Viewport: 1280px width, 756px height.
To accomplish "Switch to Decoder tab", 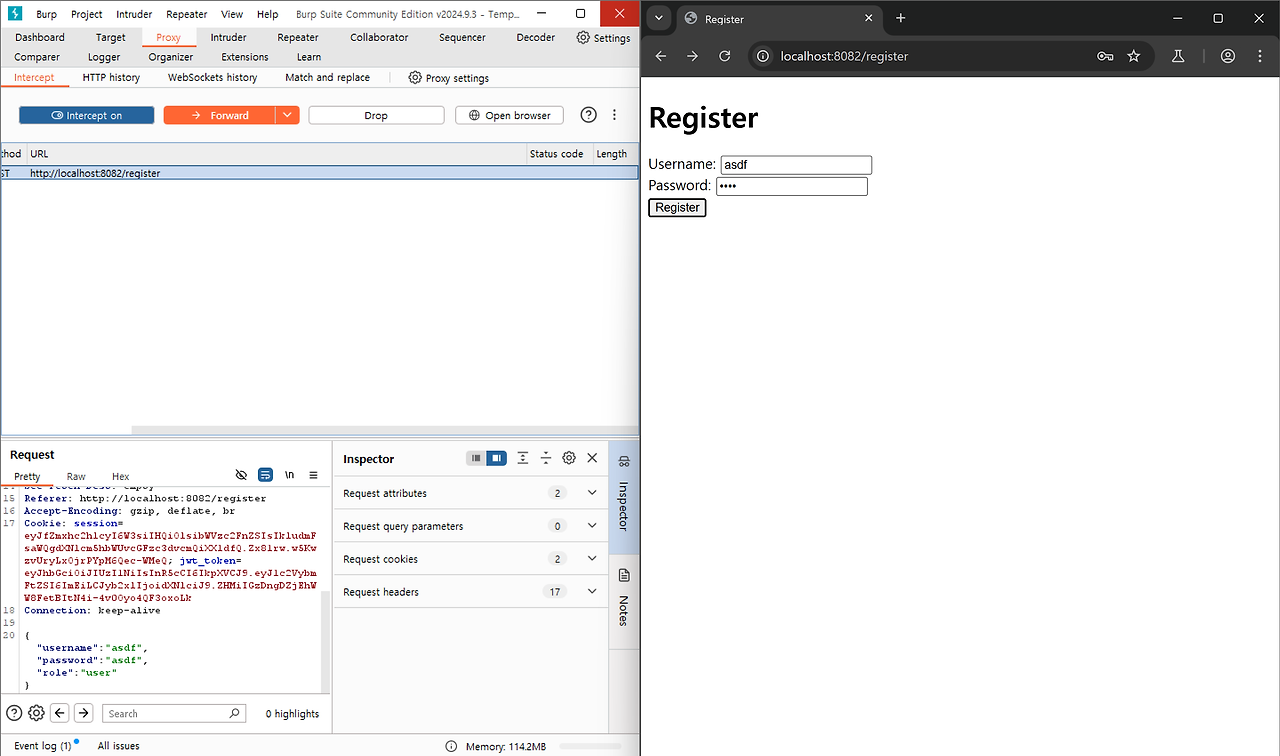I will click(x=536, y=37).
